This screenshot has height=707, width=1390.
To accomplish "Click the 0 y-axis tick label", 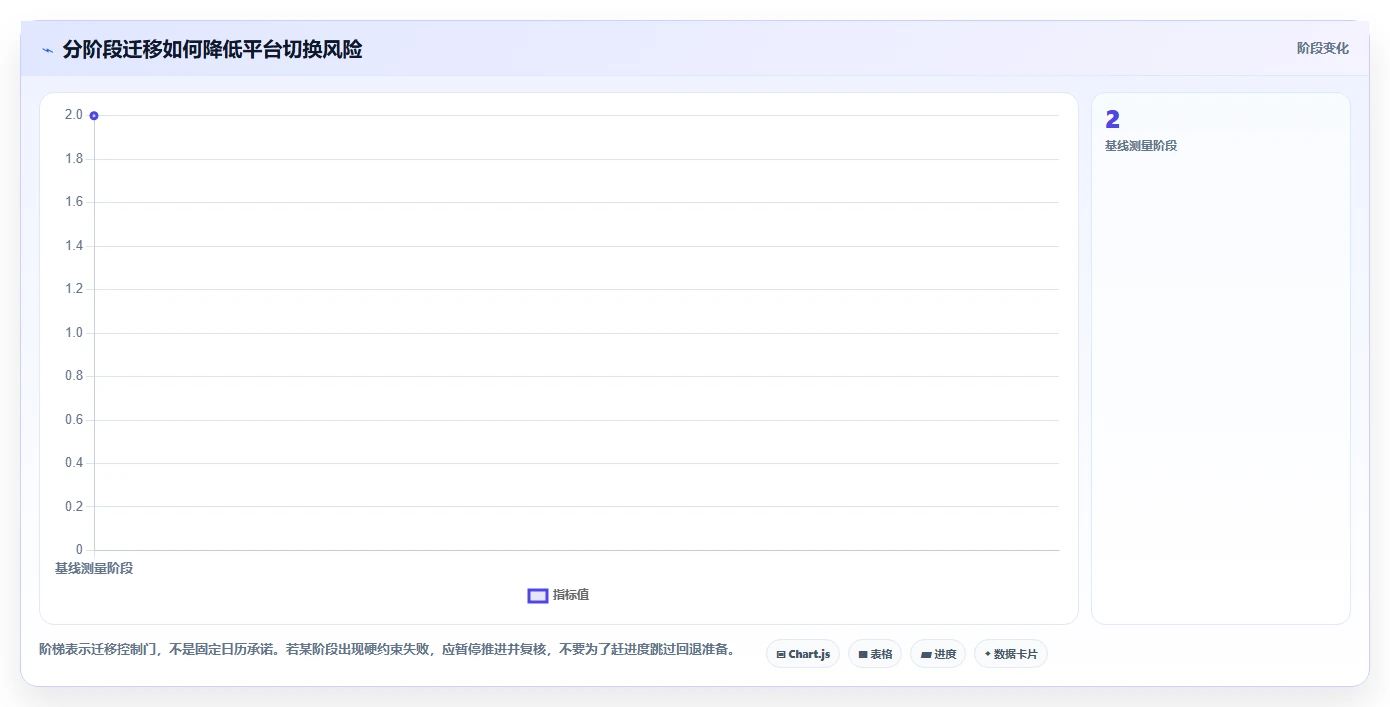I will [x=79, y=550].
